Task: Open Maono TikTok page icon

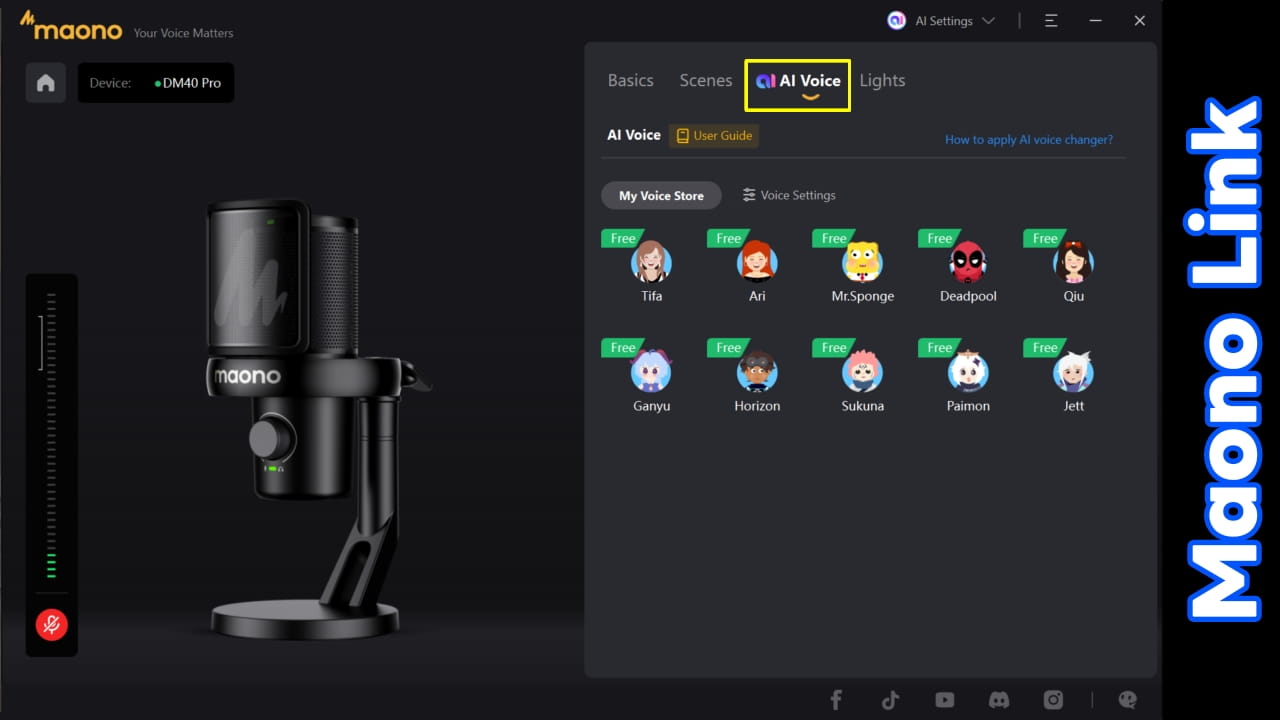Action: click(x=890, y=700)
